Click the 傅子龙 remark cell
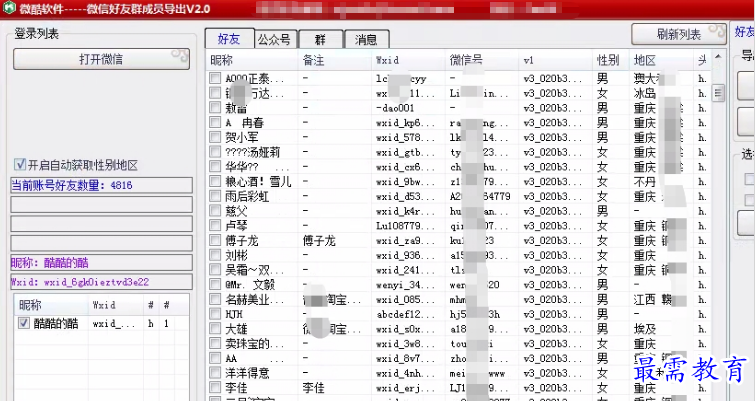This screenshot has width=755, height=401. coord(319,241)
